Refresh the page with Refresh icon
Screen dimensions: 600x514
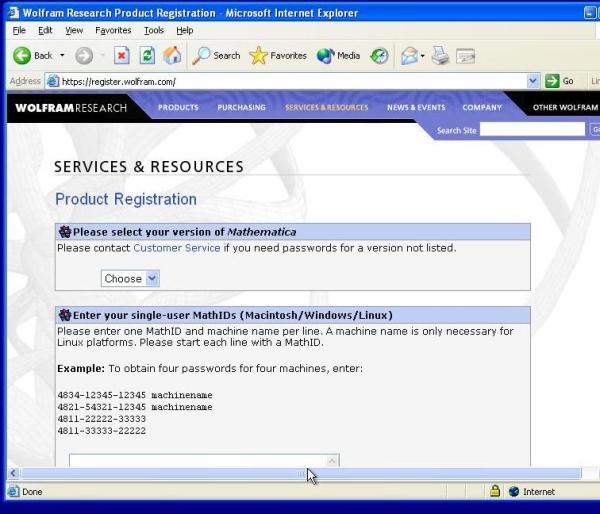(x=147, y=56)
